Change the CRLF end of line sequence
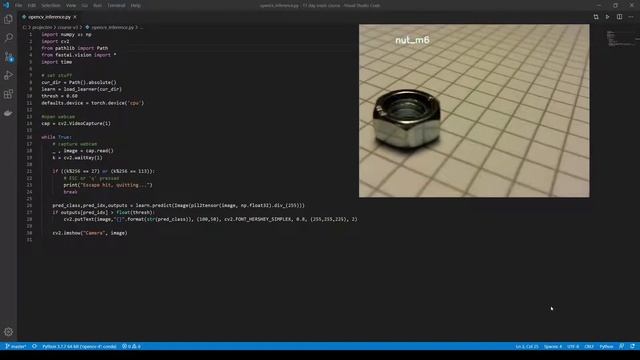 click(x=589, y=346)
